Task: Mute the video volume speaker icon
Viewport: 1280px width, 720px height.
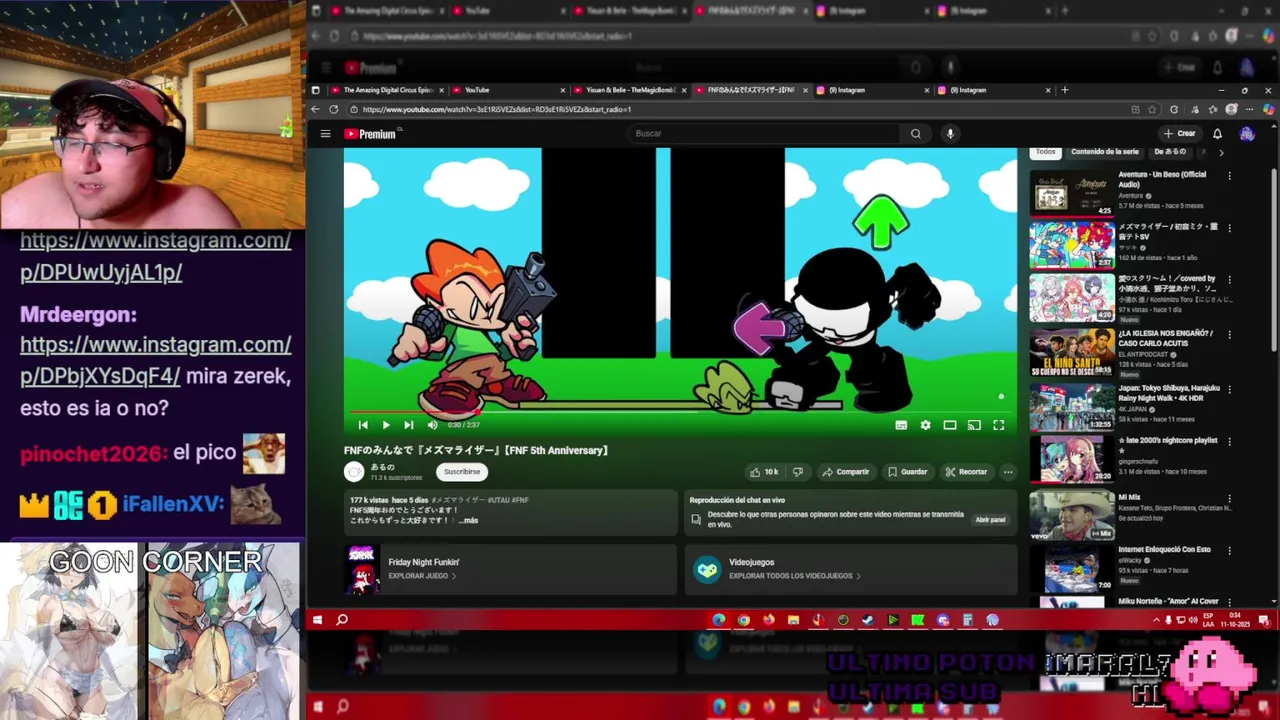Action: coord(432,425)
